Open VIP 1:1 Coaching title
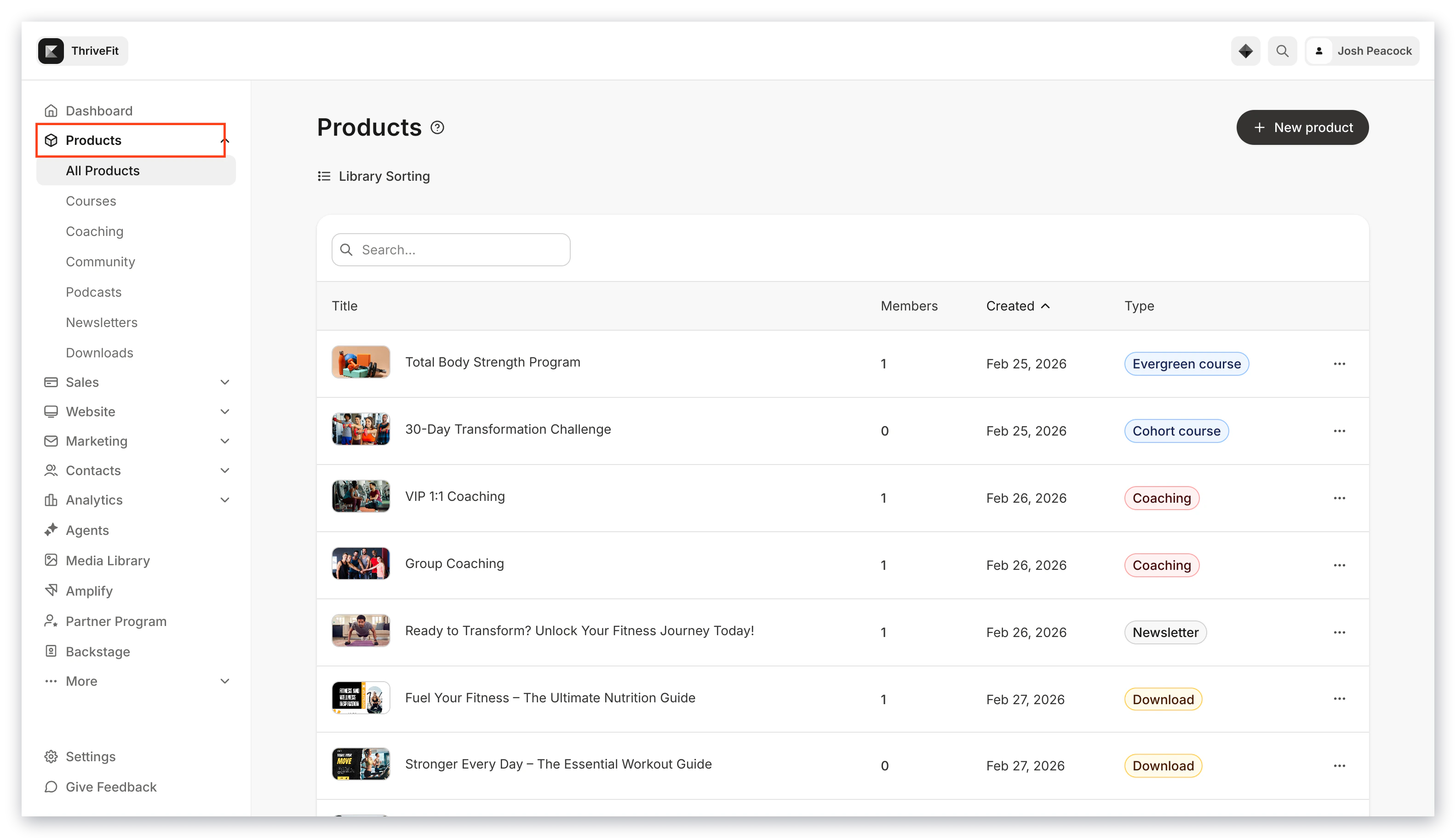This screenshot has width=1456, height=838. point(455,496)
